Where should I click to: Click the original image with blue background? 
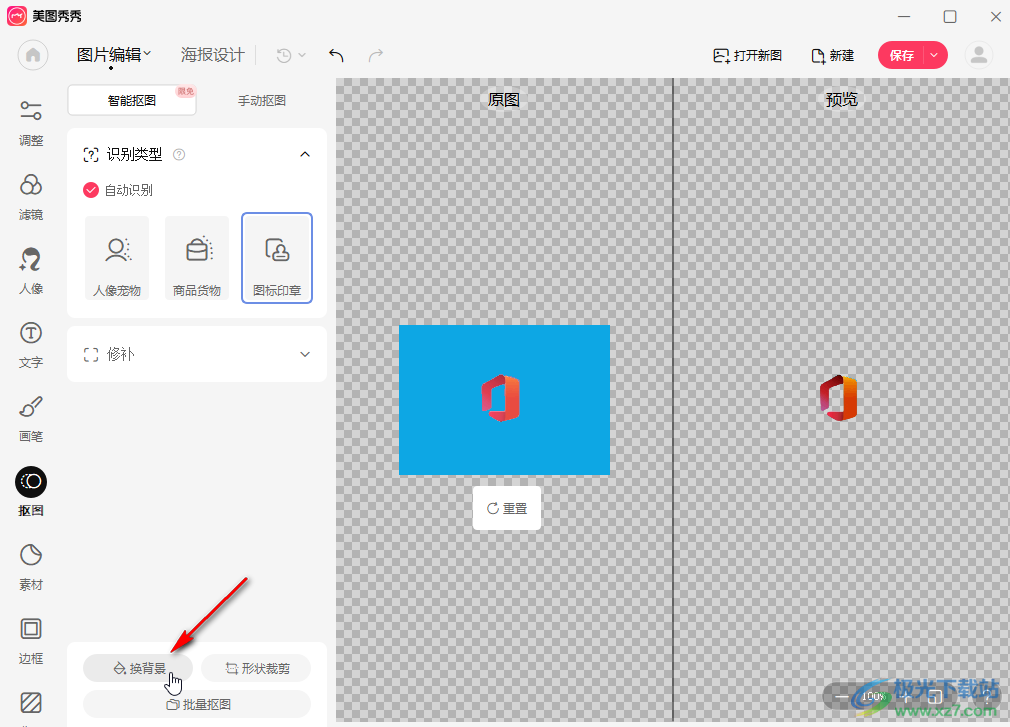point(504,400)
